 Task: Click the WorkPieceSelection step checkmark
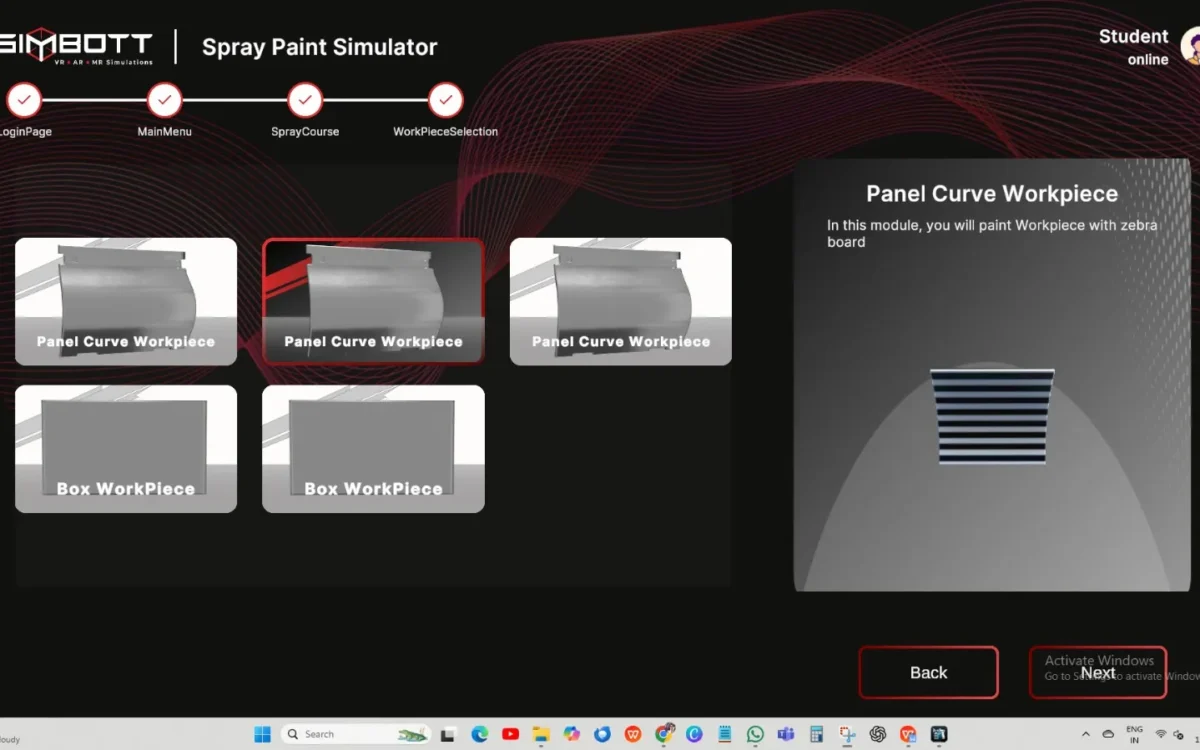[x=445, y=100]
